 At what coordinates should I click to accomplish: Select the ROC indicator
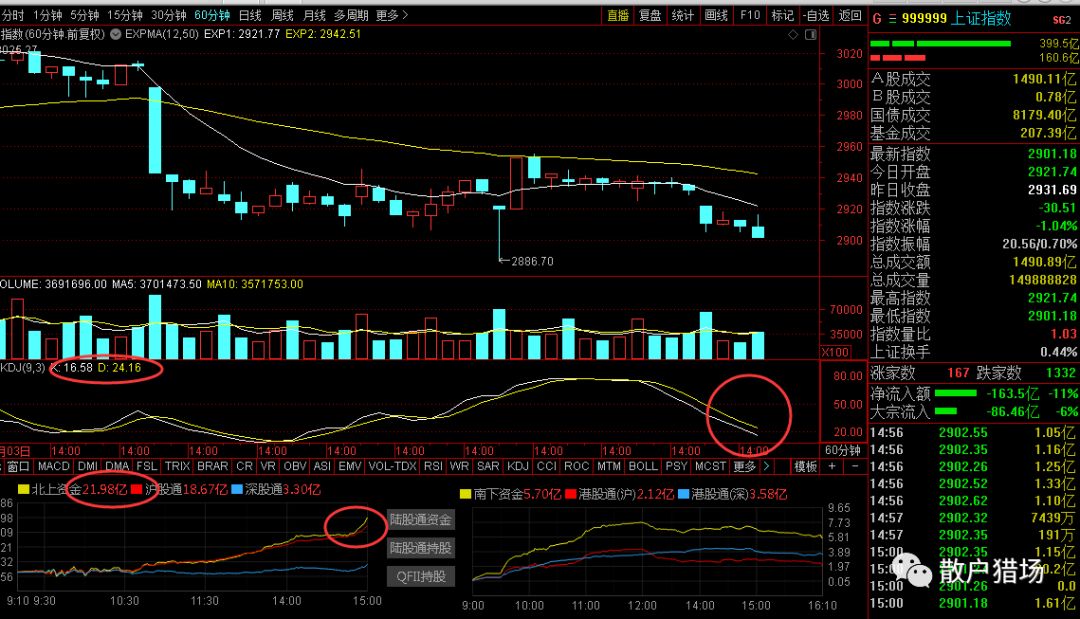pyautogui.click(x=577, y=466)
